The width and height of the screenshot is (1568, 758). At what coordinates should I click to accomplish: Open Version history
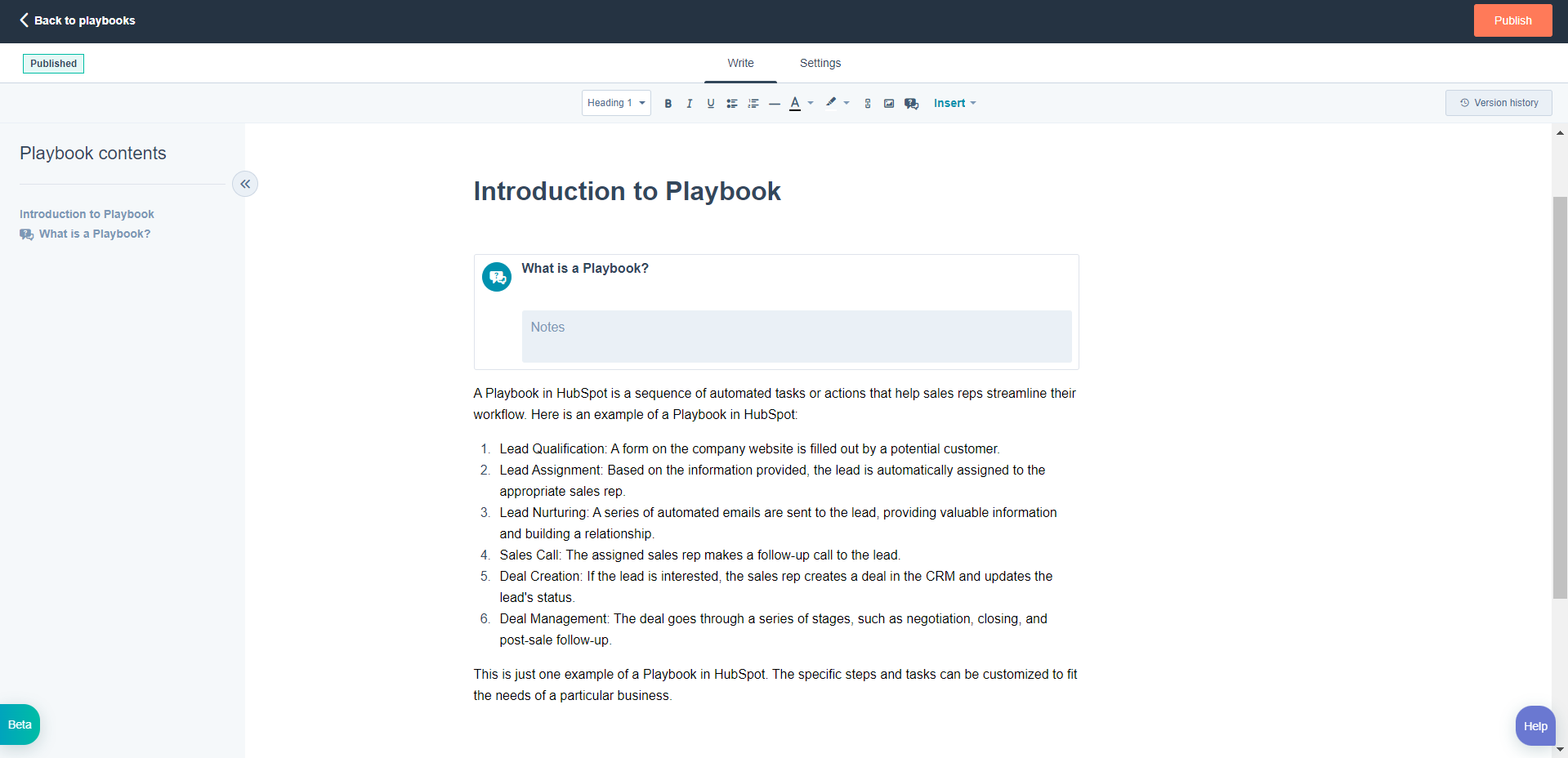coord(1498,103)
